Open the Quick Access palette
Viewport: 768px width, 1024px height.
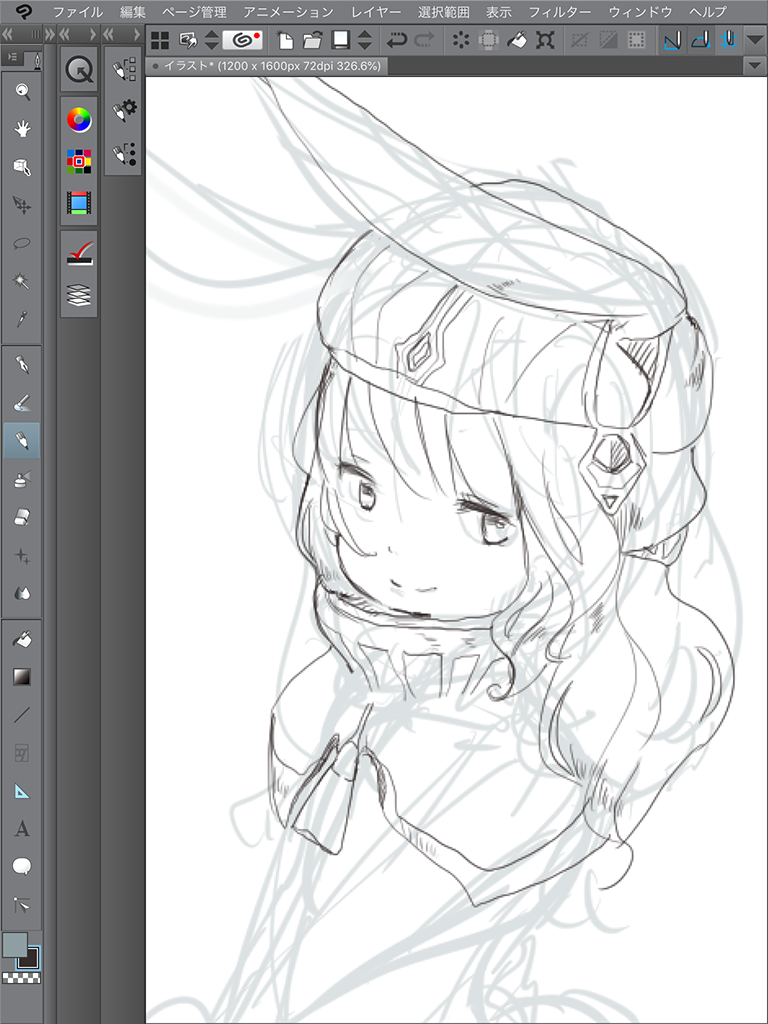point(79,70)
